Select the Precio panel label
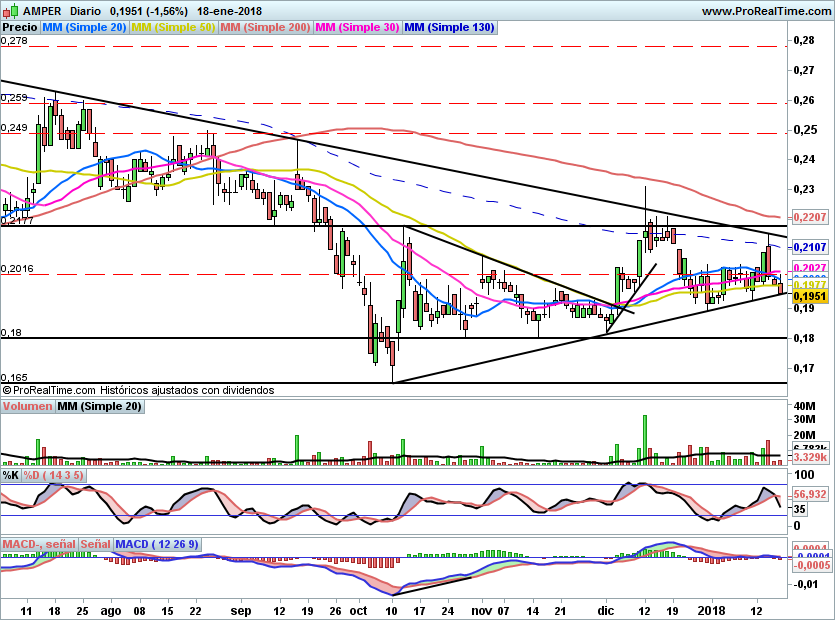 tap(20, 28)
